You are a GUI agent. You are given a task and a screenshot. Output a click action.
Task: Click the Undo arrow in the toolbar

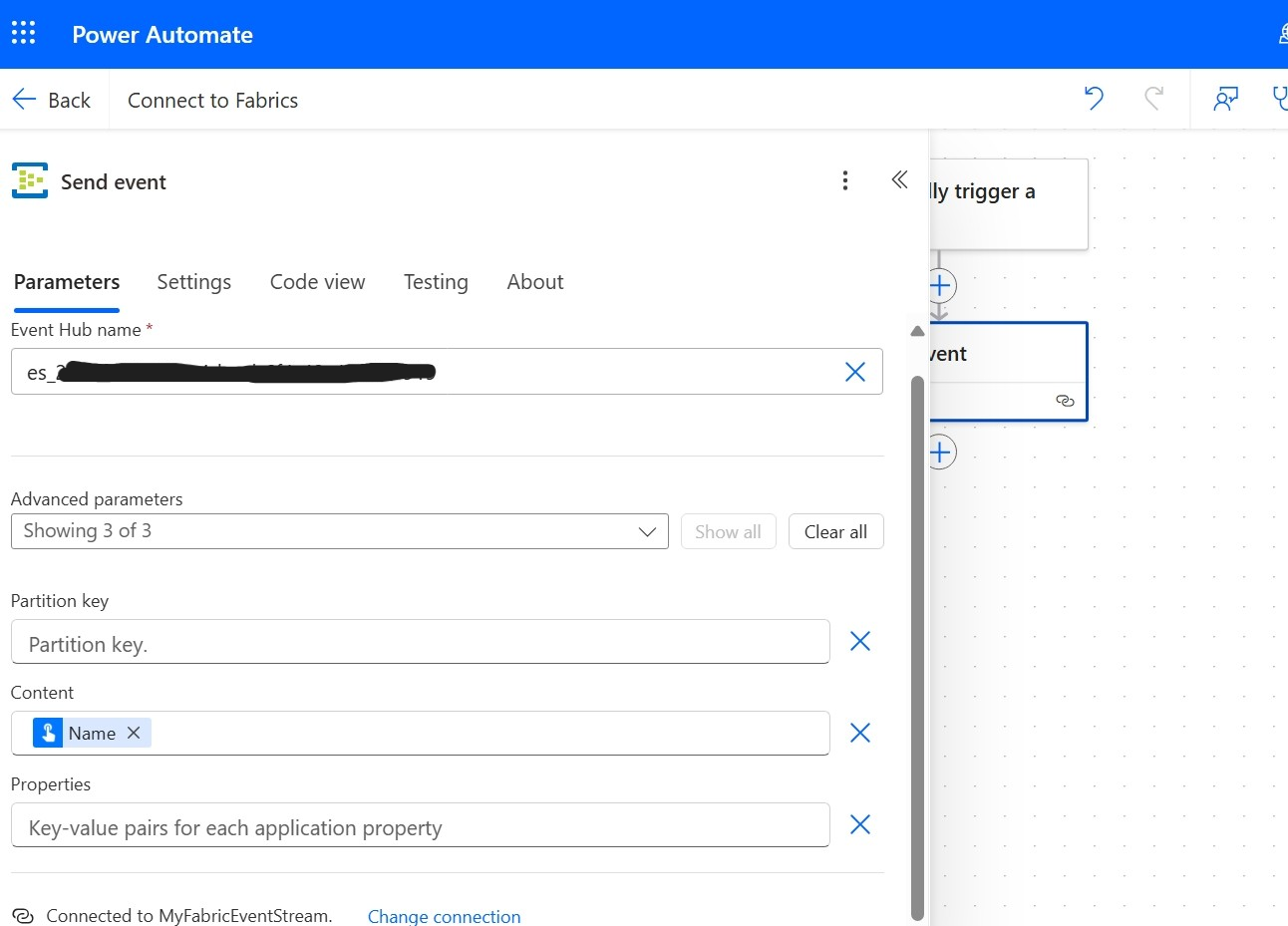point(1093,99)
